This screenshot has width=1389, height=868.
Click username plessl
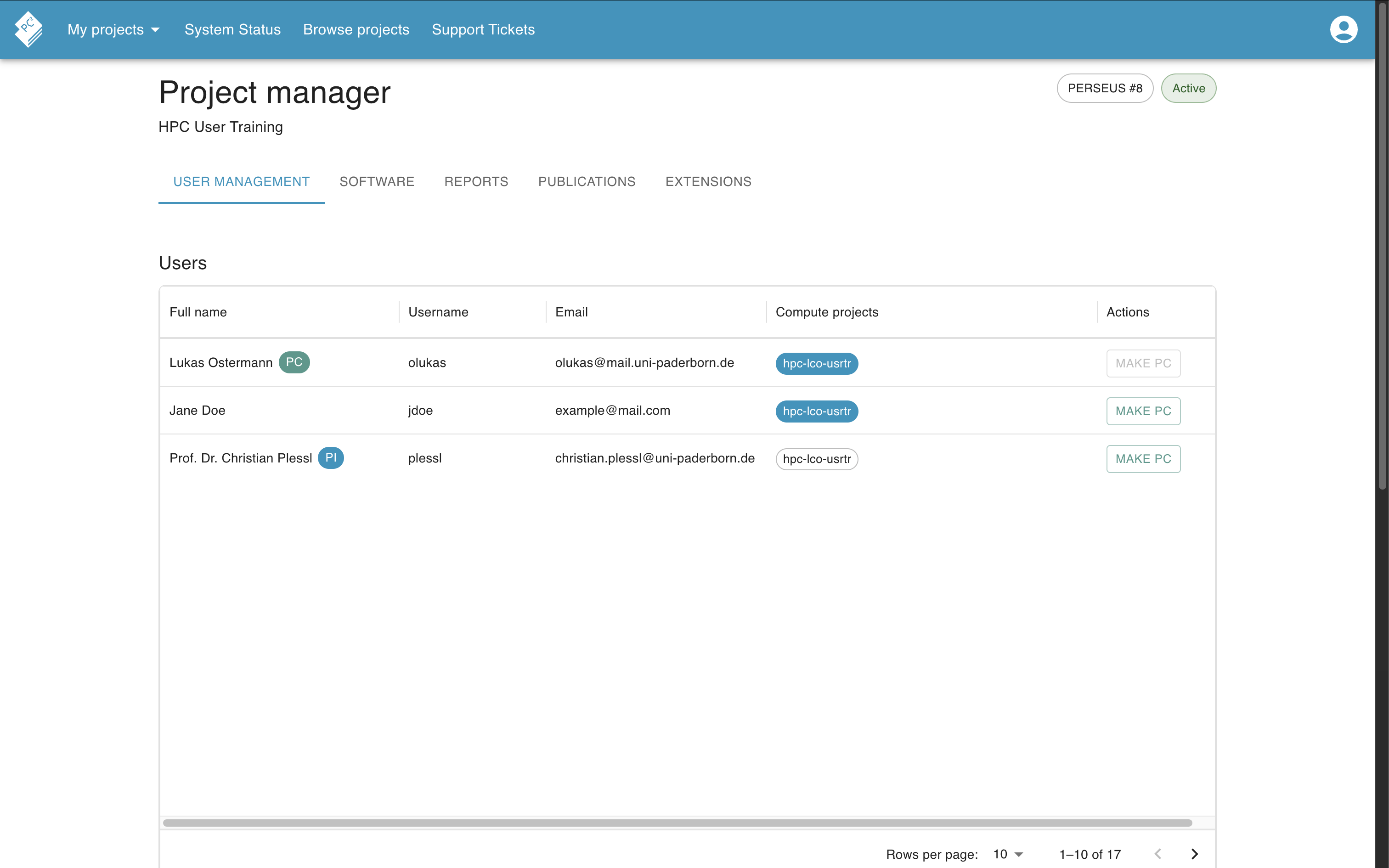(425, 457)
